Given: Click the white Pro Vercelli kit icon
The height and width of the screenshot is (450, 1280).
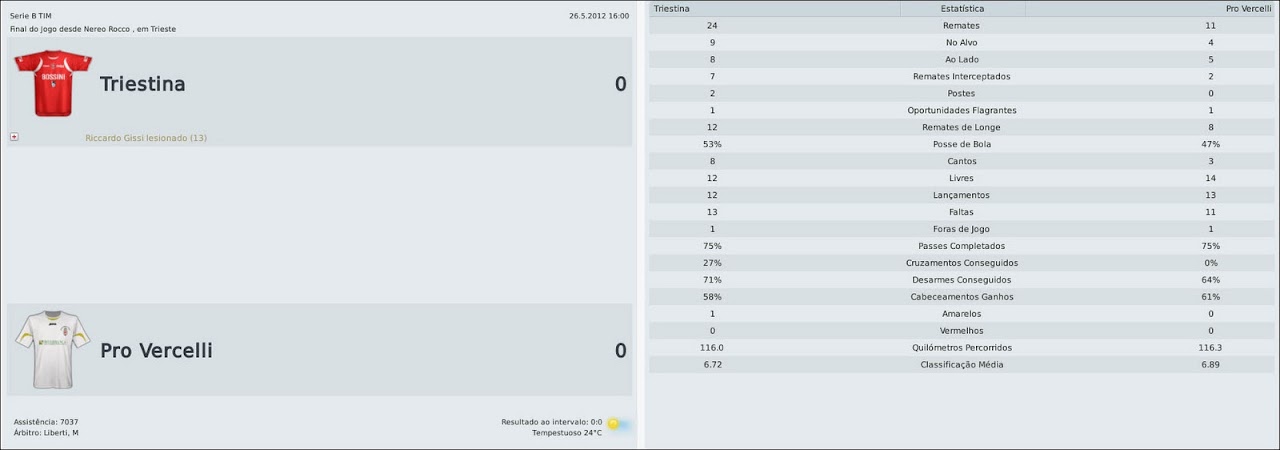Looking at the screenshot, I should (52, 350).
